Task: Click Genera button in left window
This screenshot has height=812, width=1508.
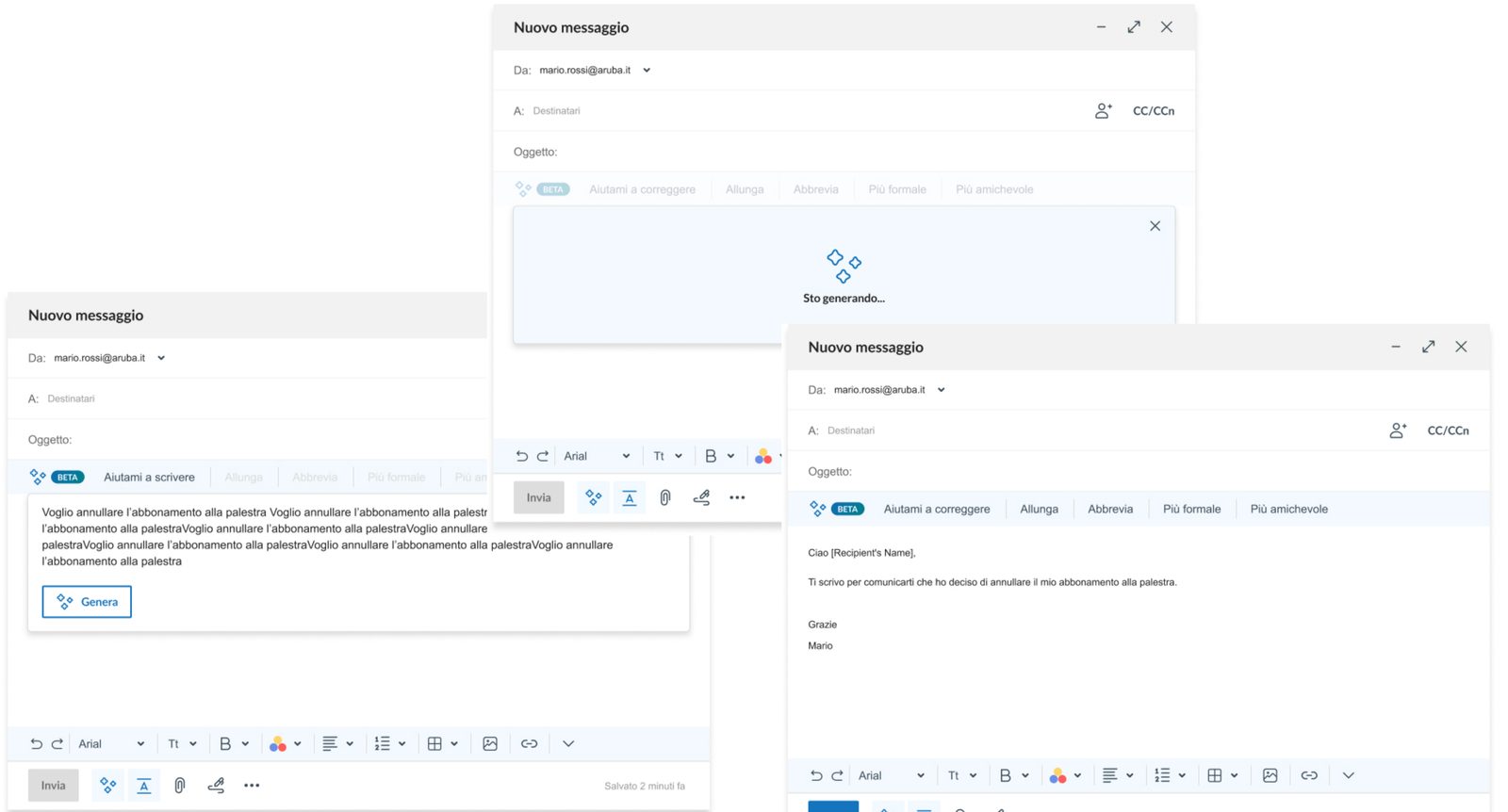Action: coord(87,602)
